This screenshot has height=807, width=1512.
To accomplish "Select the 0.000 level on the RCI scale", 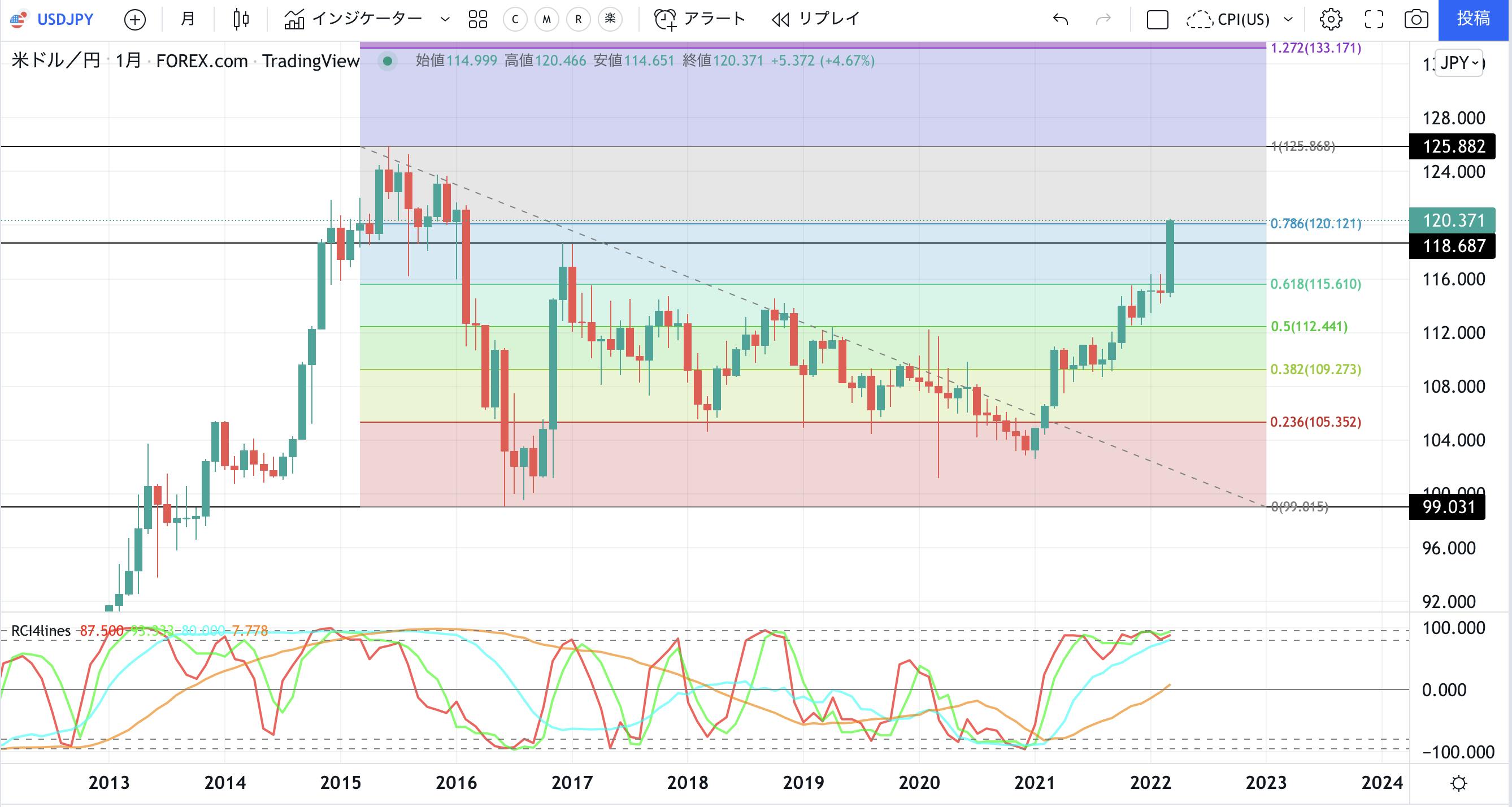I will 1444,689.
